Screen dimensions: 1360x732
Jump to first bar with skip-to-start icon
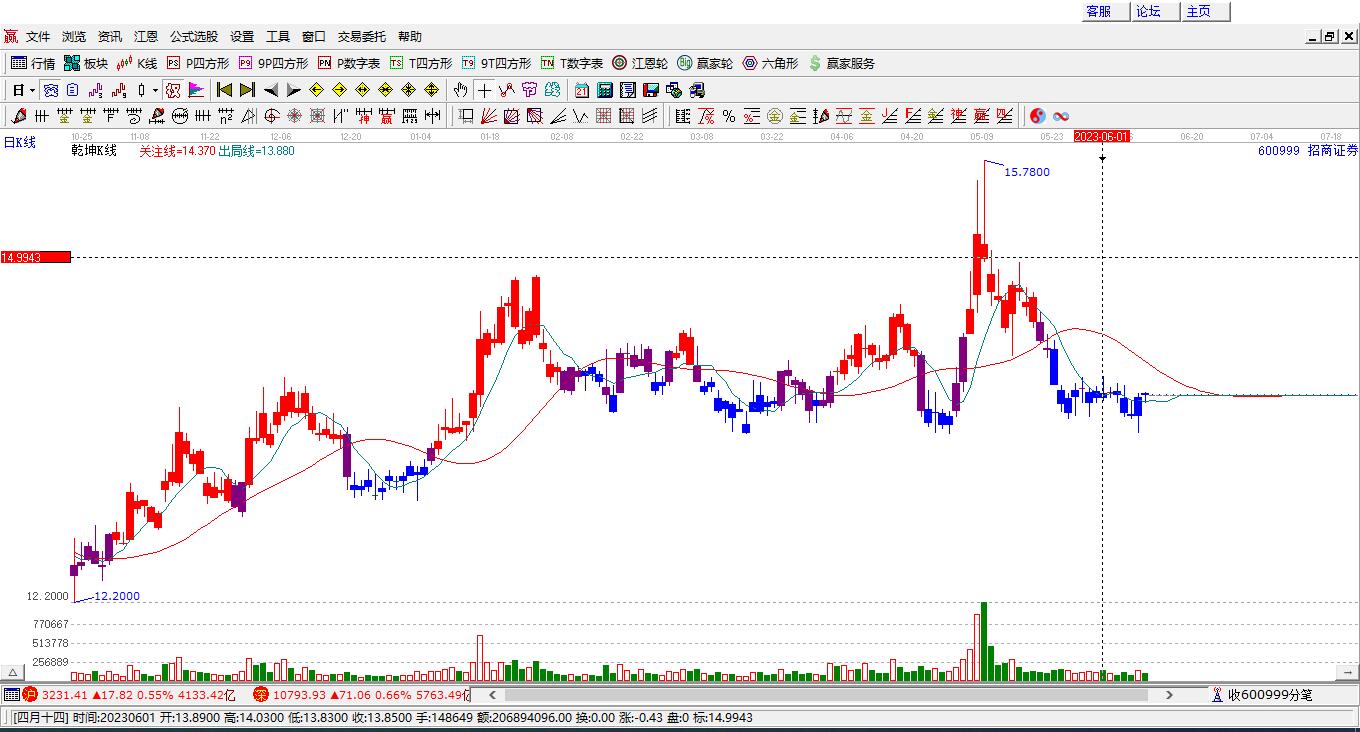[225, 90]
